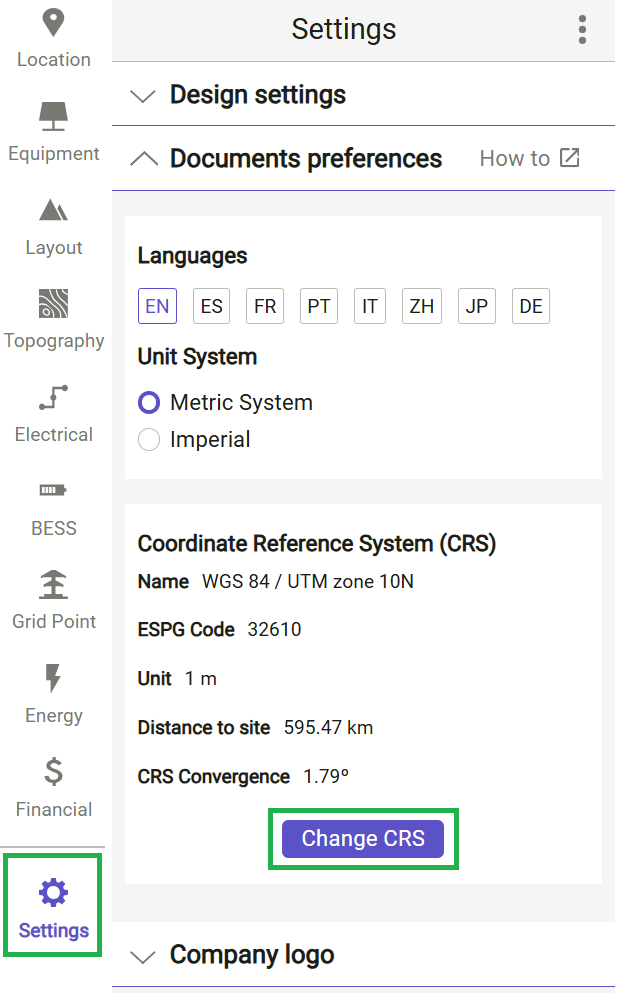Click the WGS 84 / UTM zone 10N name

308,582
